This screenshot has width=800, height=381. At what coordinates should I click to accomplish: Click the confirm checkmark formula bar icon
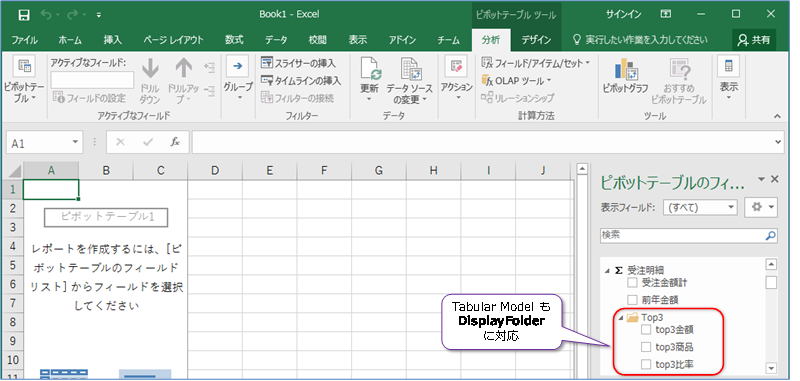(148, 142)
